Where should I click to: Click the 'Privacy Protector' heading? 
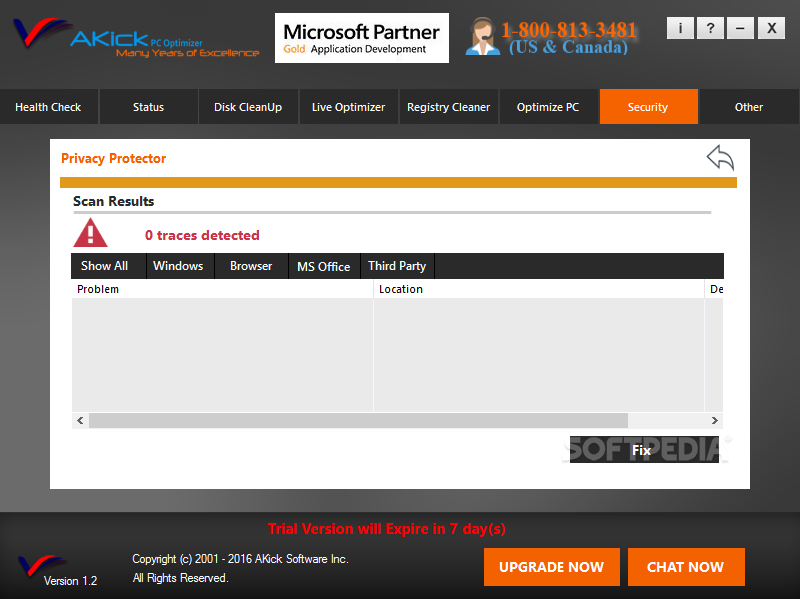[113, 158]
